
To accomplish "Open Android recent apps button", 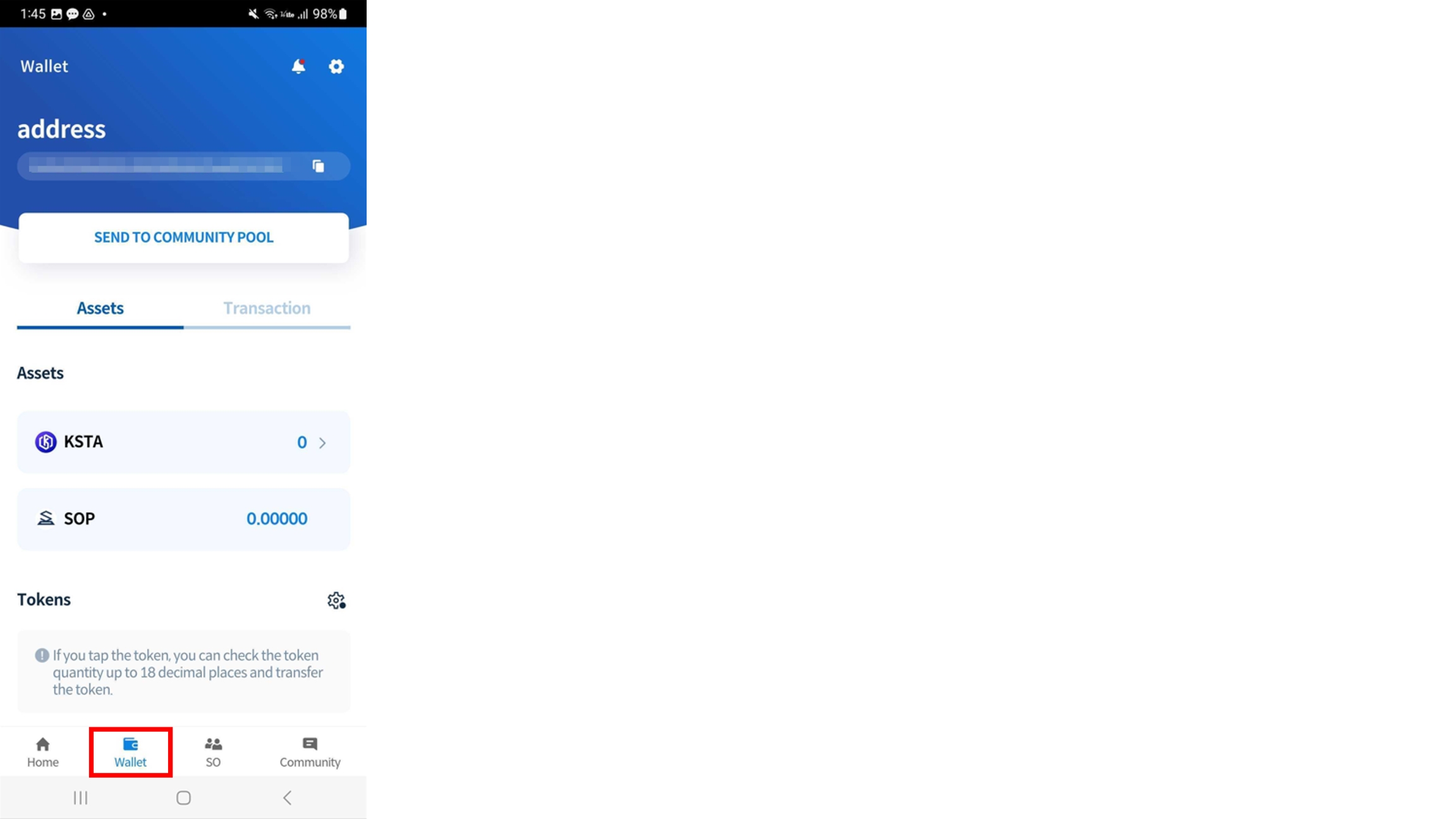I will point(80,798).
